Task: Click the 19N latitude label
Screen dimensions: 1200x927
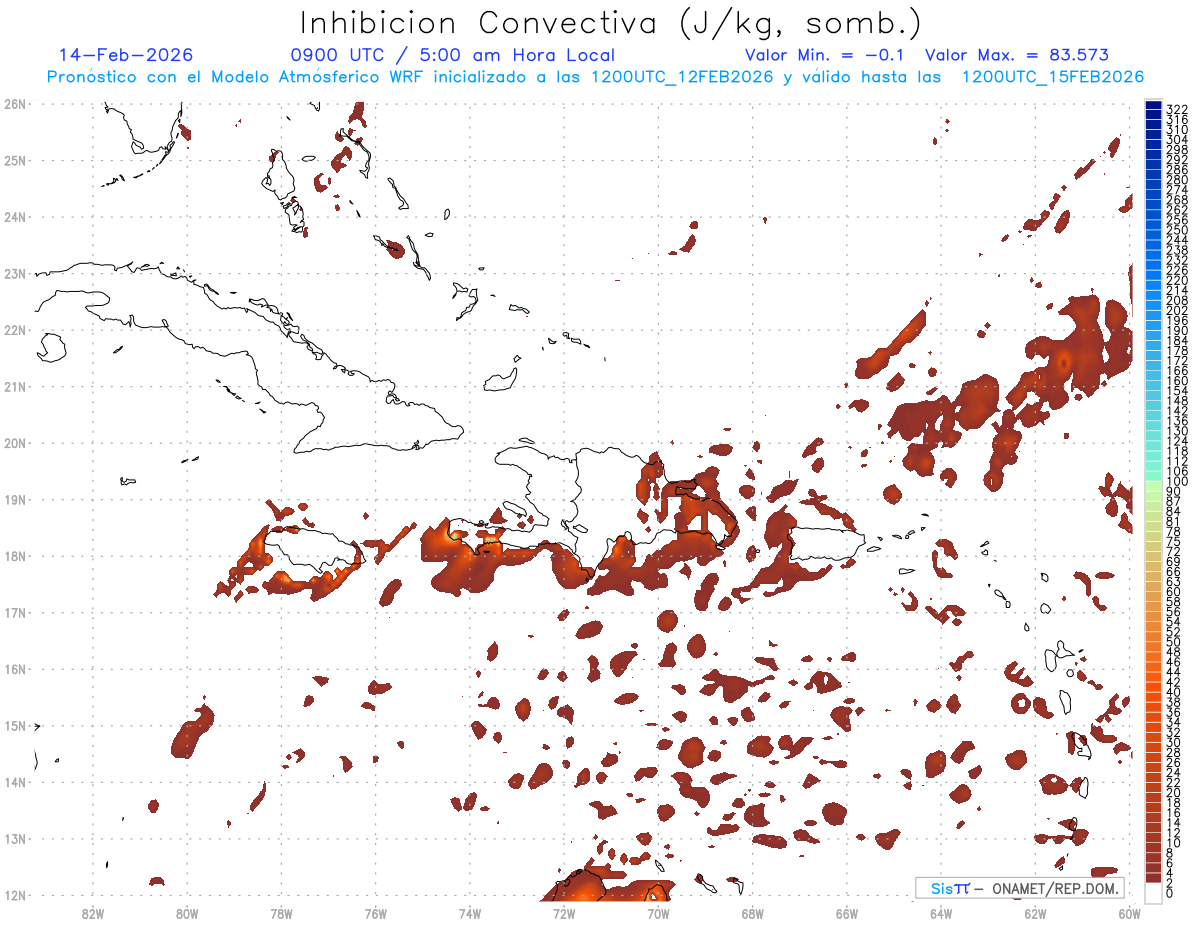Action: (15, 499)
